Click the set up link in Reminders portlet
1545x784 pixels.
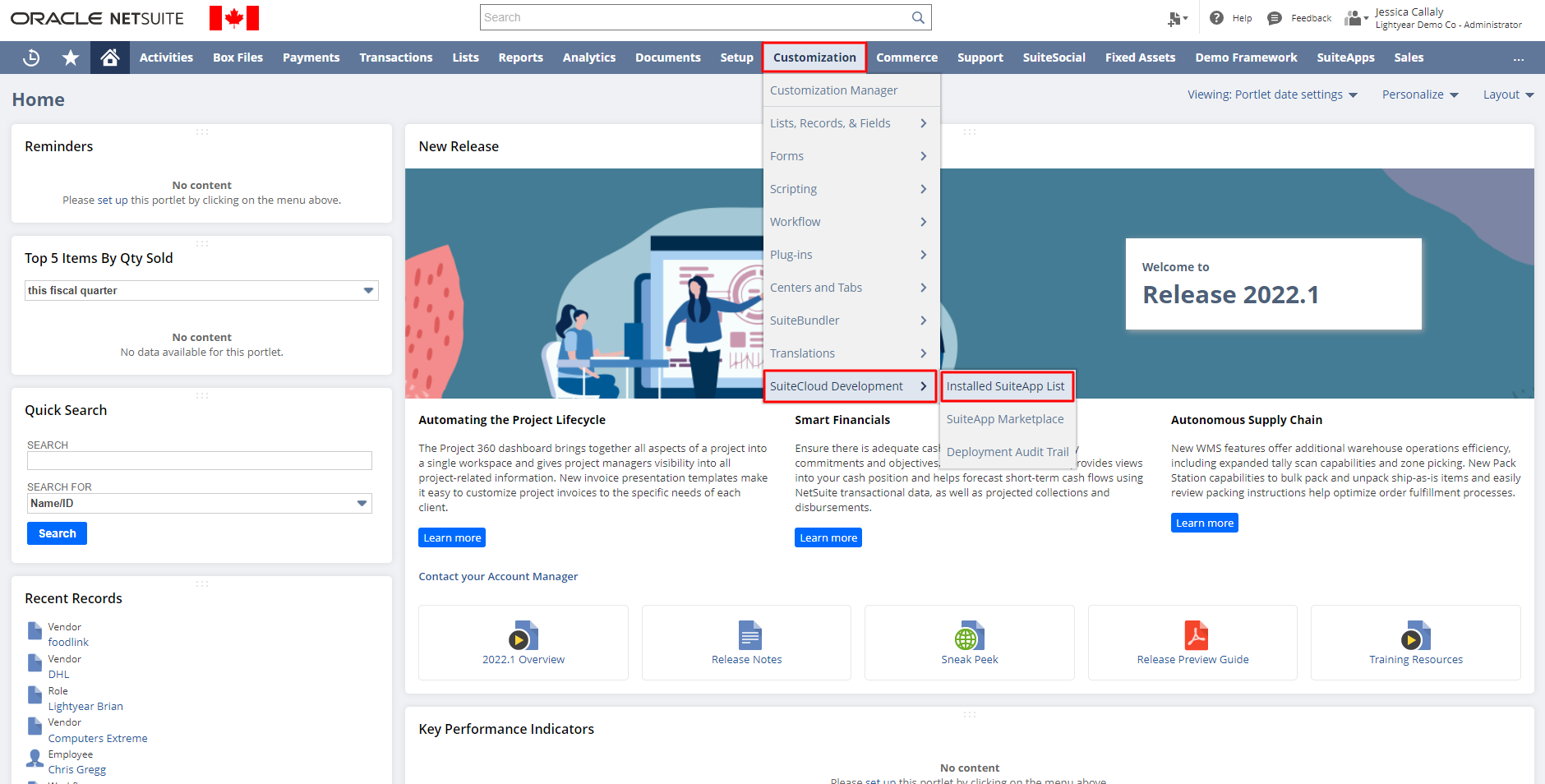tap(113, 200)
